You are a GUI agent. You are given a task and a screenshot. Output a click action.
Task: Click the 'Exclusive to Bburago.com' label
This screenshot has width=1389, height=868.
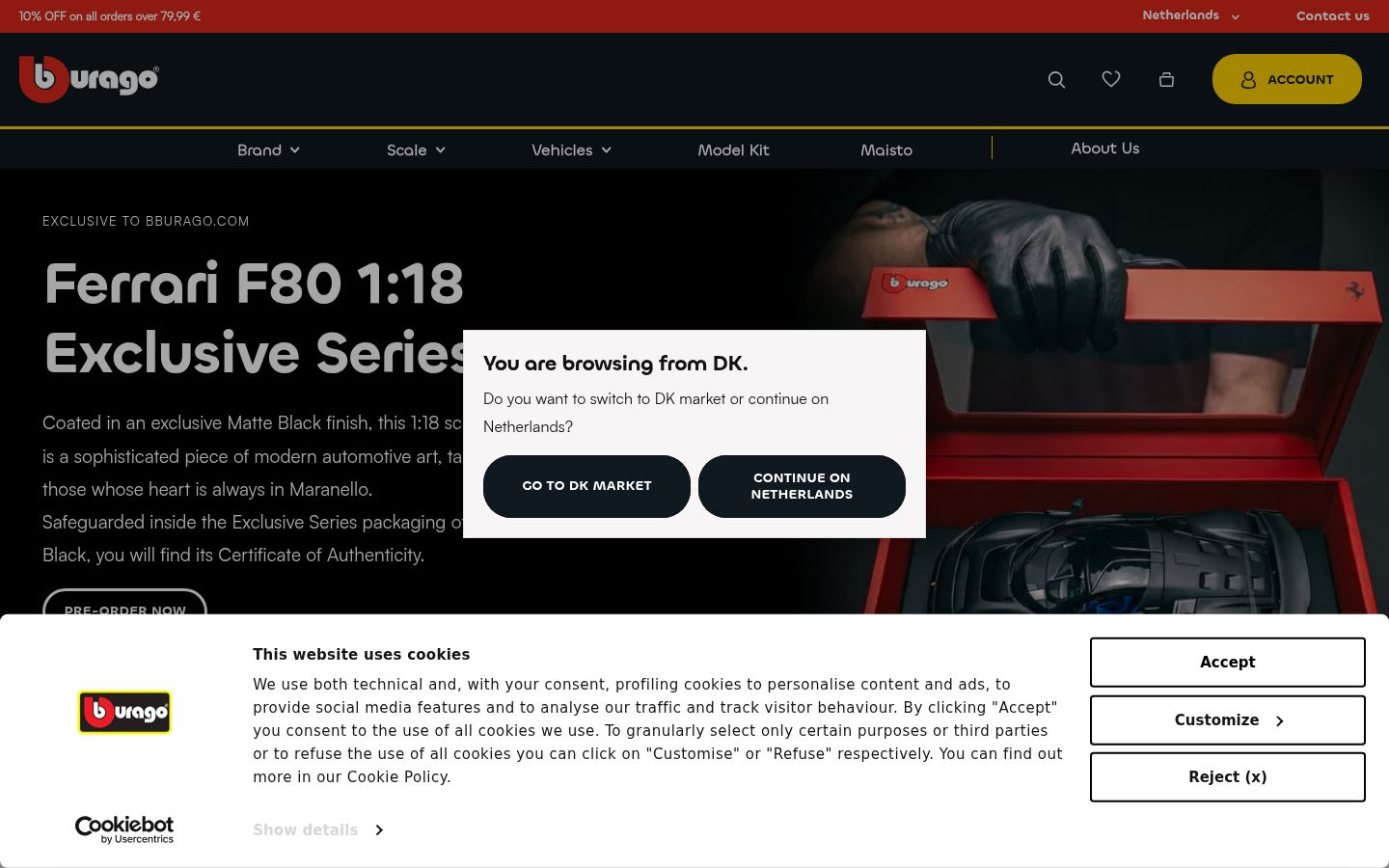pyautogui.click(x=146, y=221)
